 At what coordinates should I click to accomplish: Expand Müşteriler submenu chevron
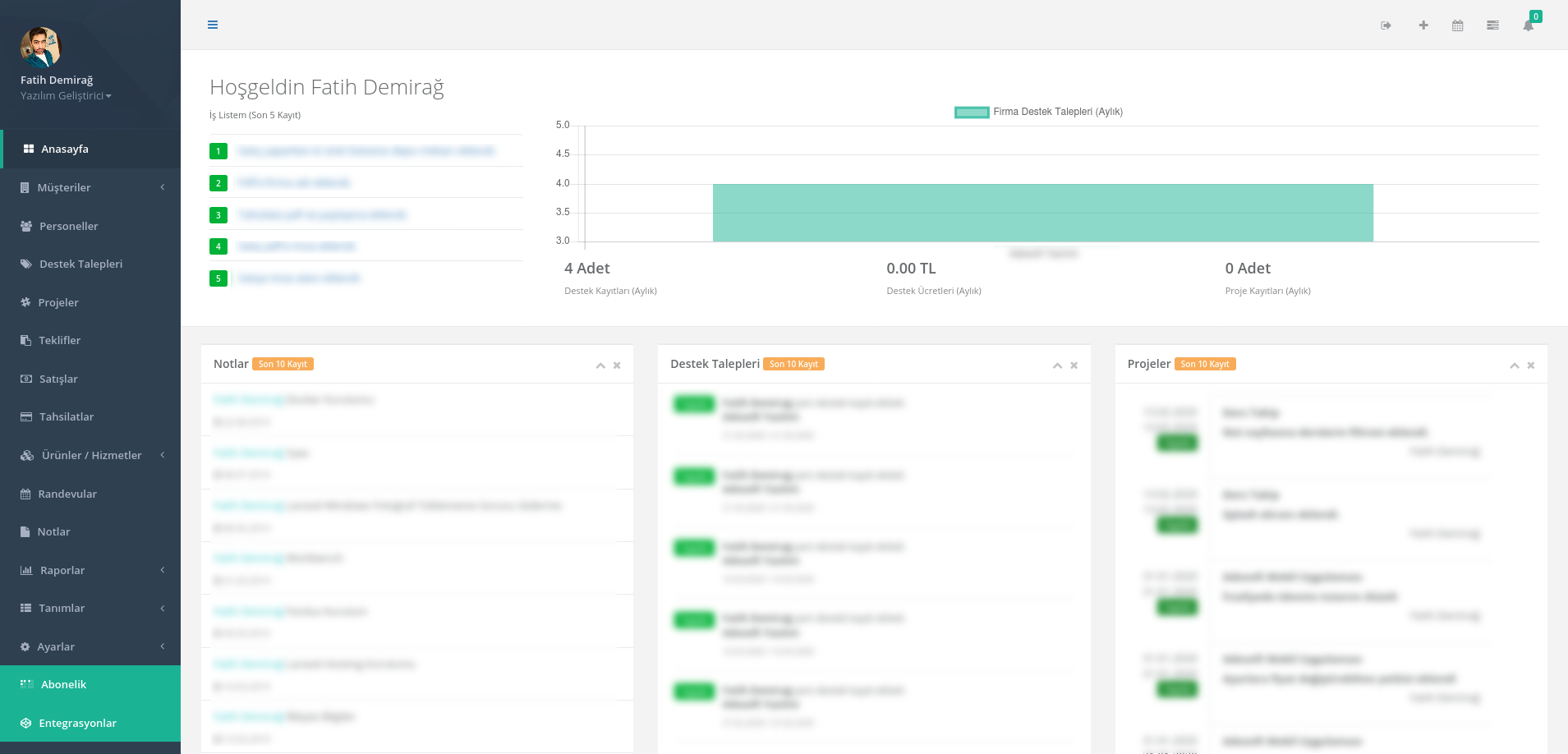[x=163, y=187]
